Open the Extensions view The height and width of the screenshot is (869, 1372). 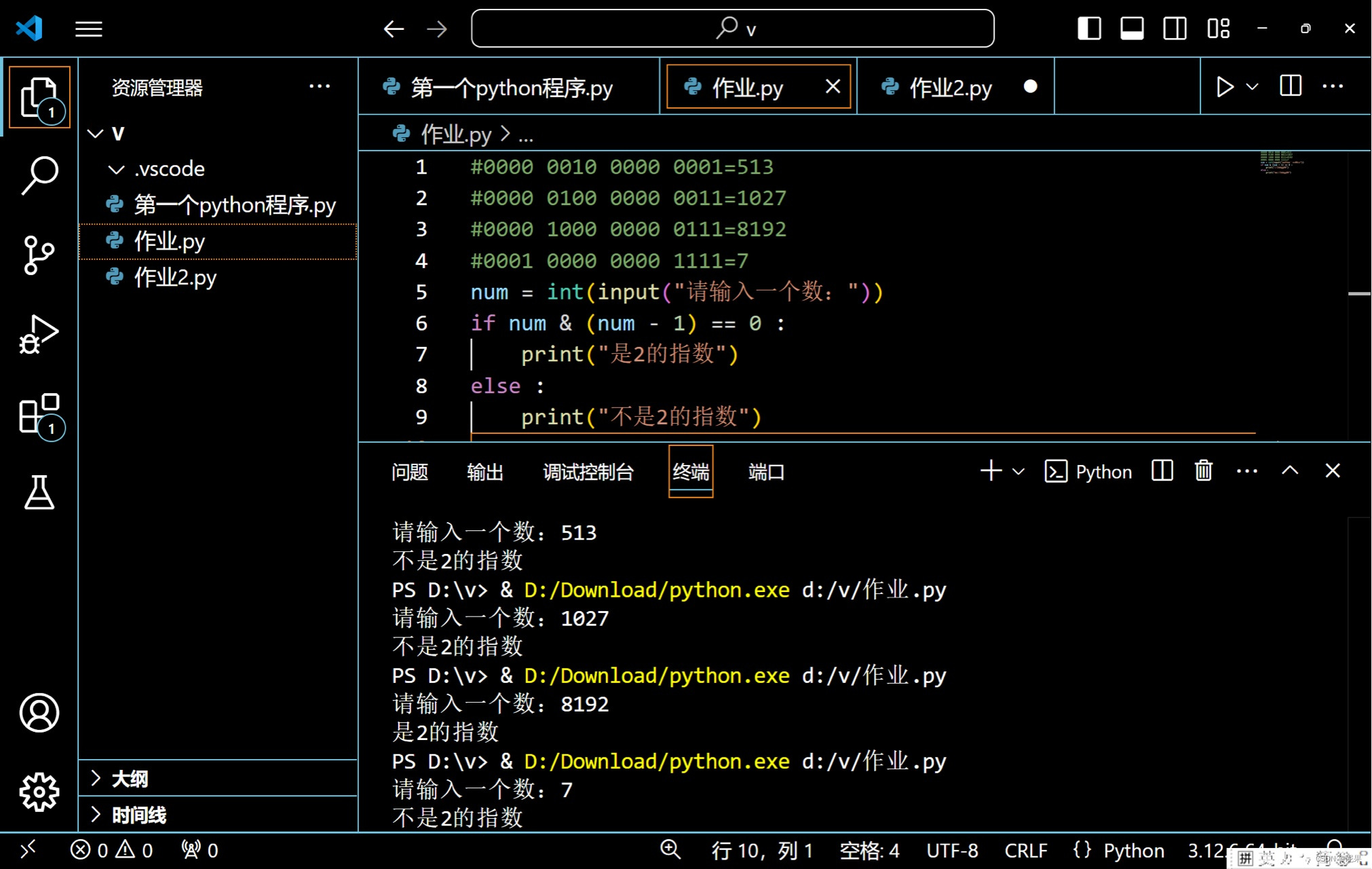39,414
